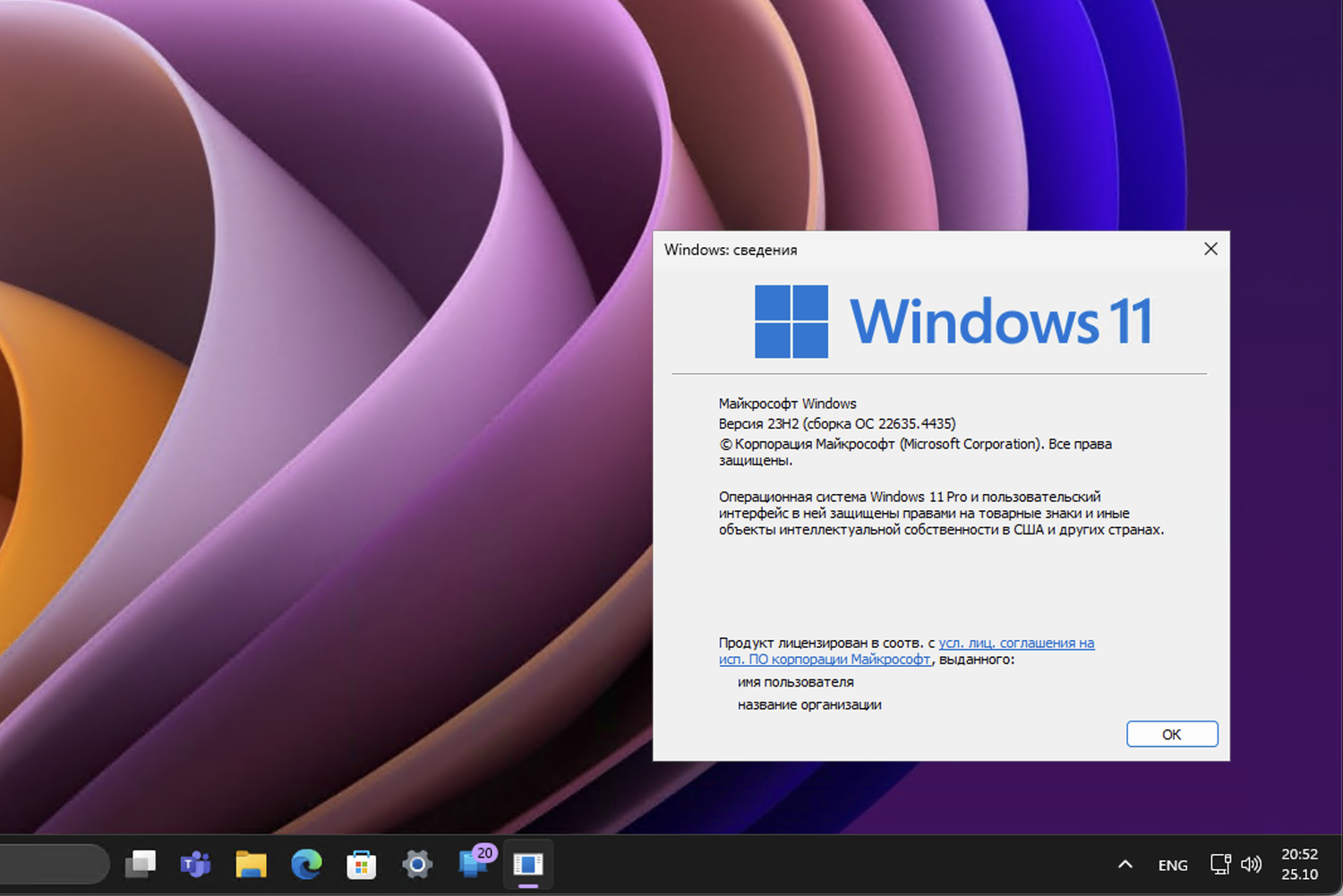
Task: Open the Microsoft Store
Action: (361, 864)
